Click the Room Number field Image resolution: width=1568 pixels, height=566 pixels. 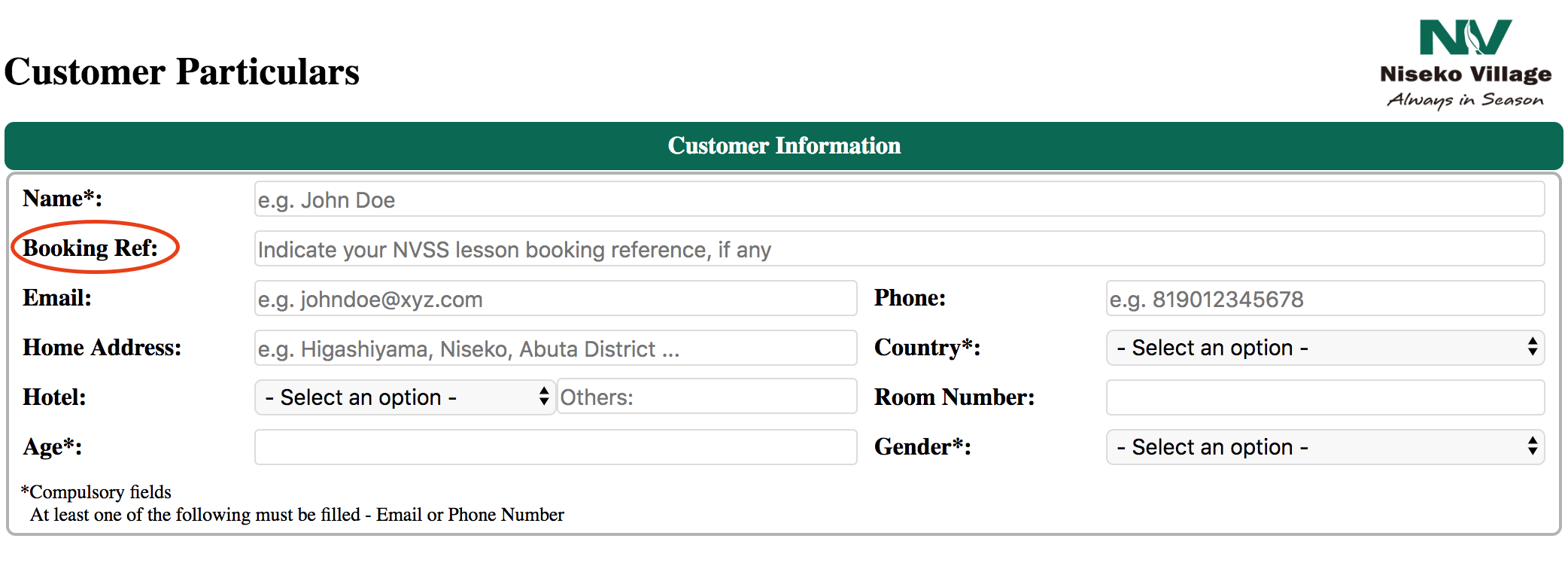(1325, 397)
